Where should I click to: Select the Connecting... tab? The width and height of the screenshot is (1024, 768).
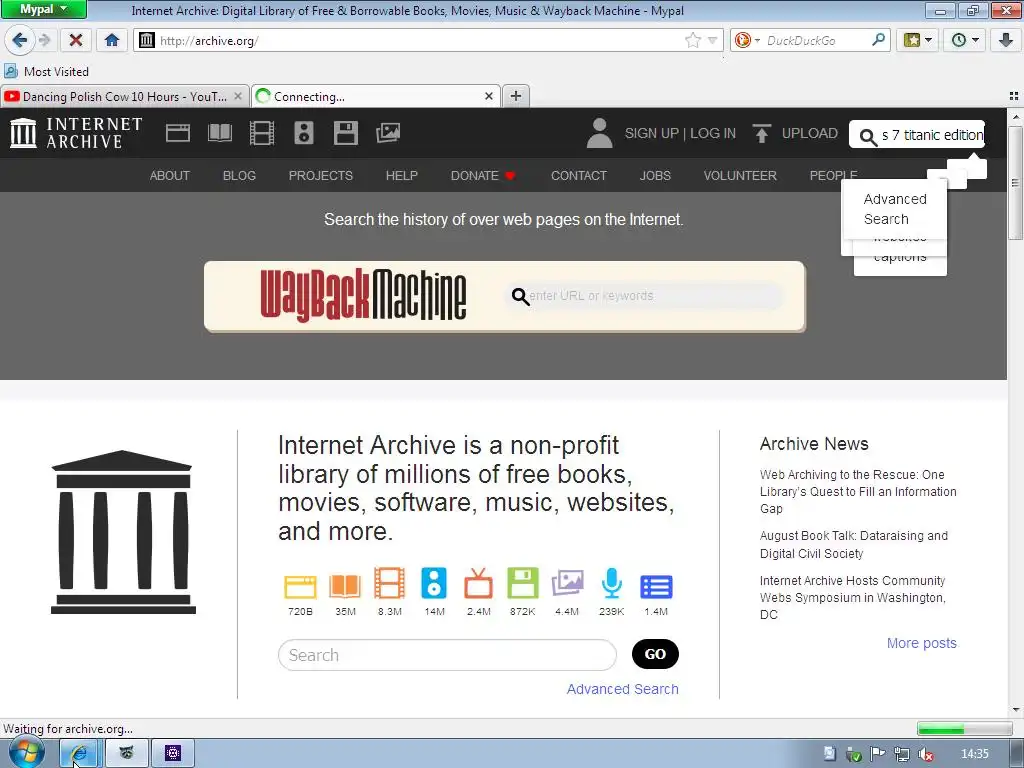pos(376,97)
